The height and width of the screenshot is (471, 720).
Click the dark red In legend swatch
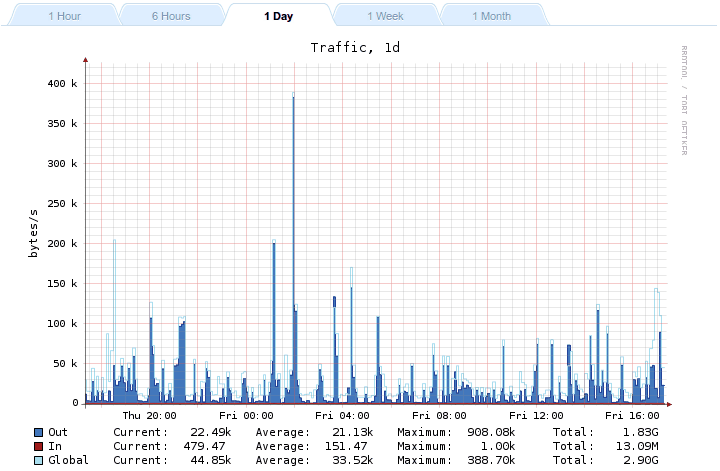pos(38,446)
